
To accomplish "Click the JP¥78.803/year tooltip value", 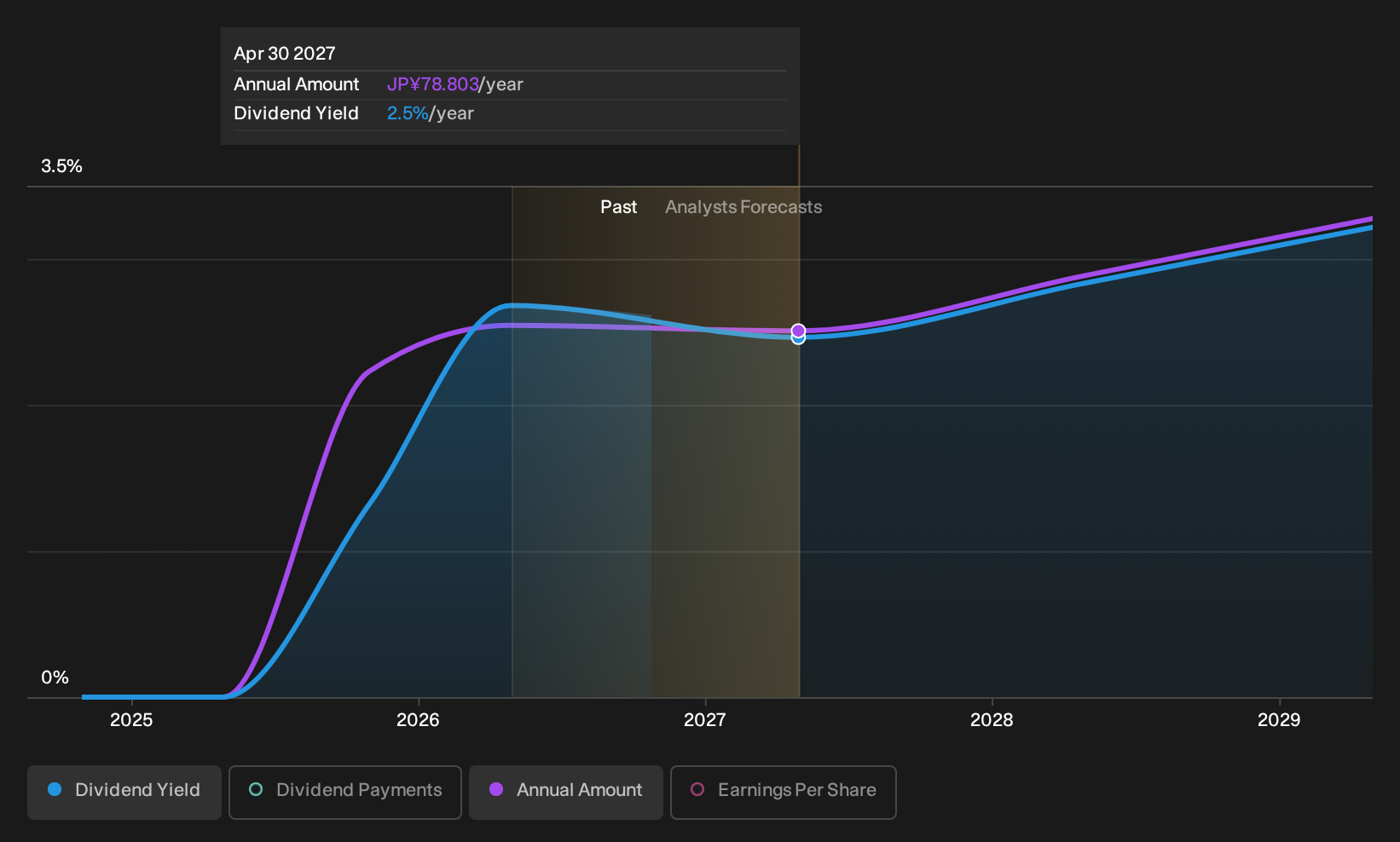I will pos(455,84).
